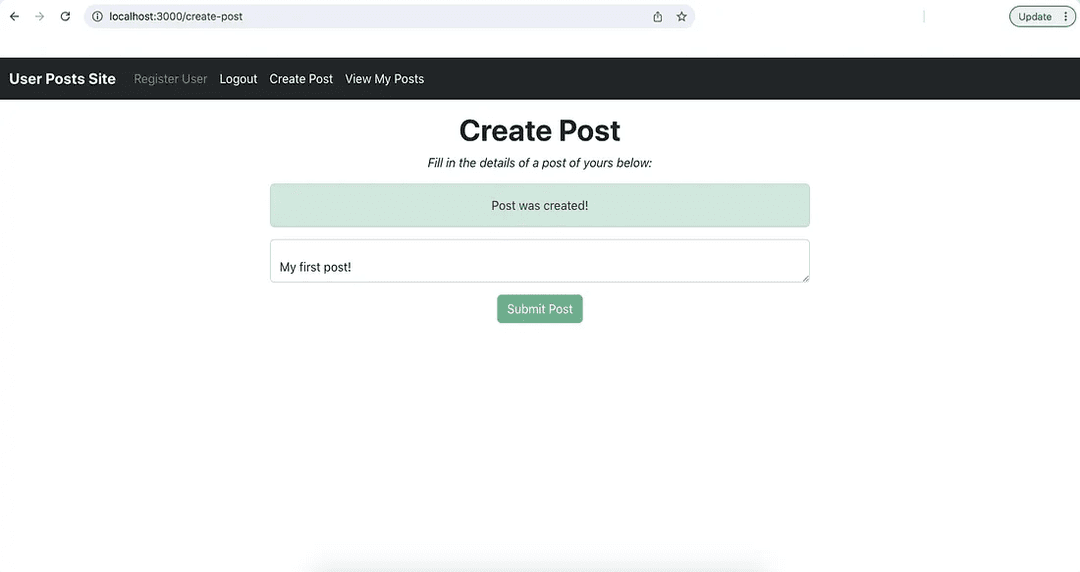Open the three-dot browser menu

click(1066, 17)
